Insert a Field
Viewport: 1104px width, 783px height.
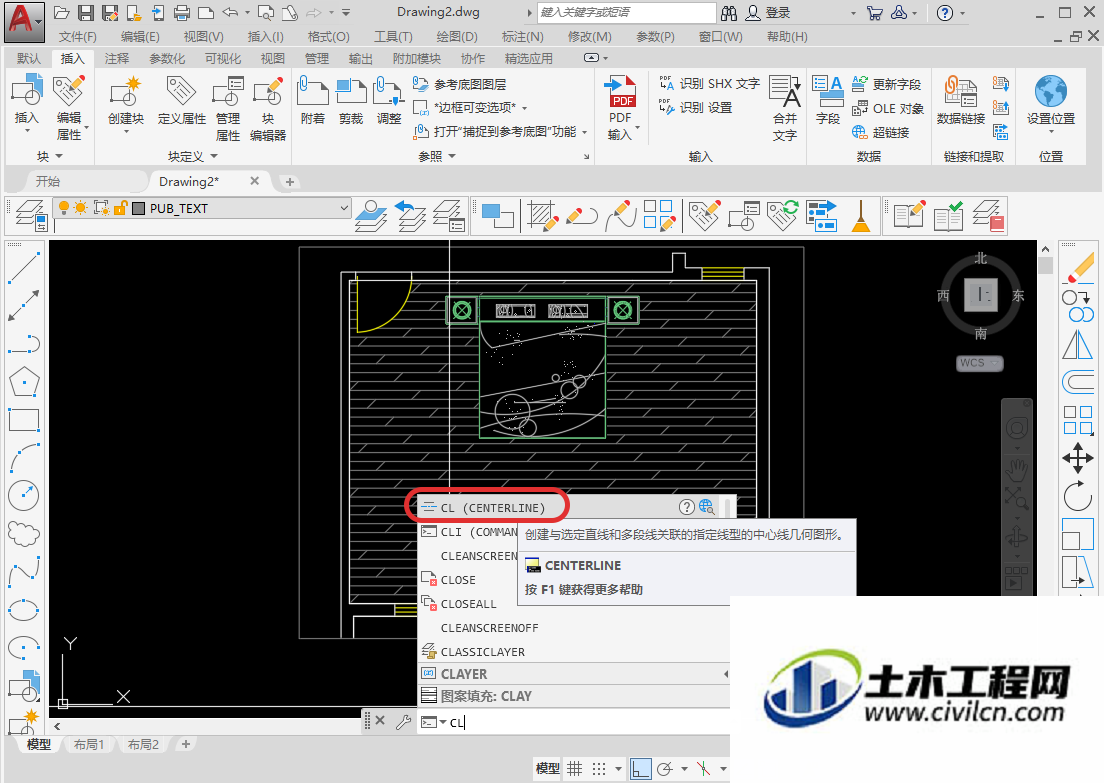(x=827, y=92)
